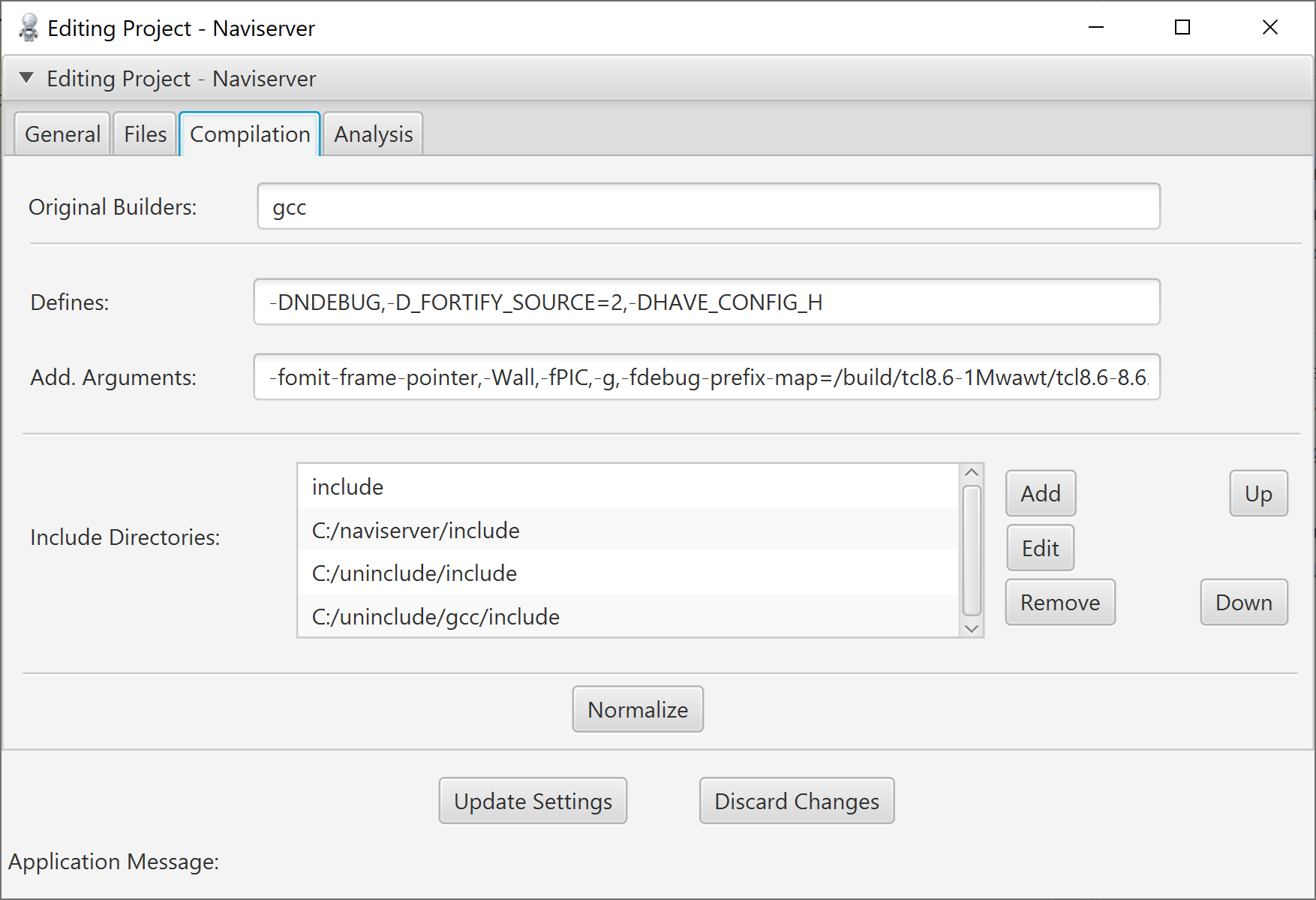The width and height of the screenshot is (1316, 900).
Task: Collapse the Editing Project - Naviserver panel
Action: click(x=26, y=78)
